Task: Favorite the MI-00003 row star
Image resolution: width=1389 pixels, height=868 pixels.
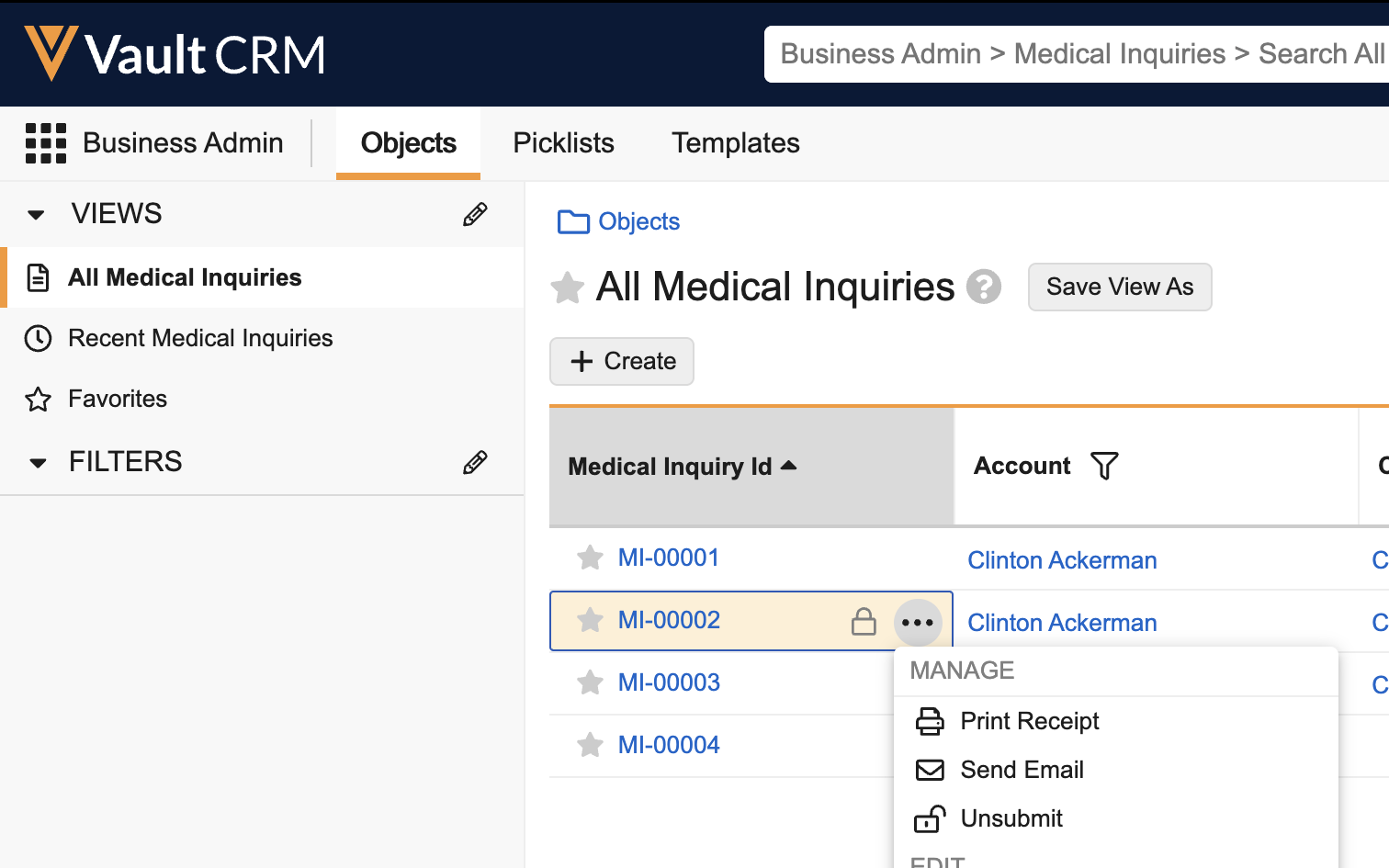Action: tap(589, 682)
